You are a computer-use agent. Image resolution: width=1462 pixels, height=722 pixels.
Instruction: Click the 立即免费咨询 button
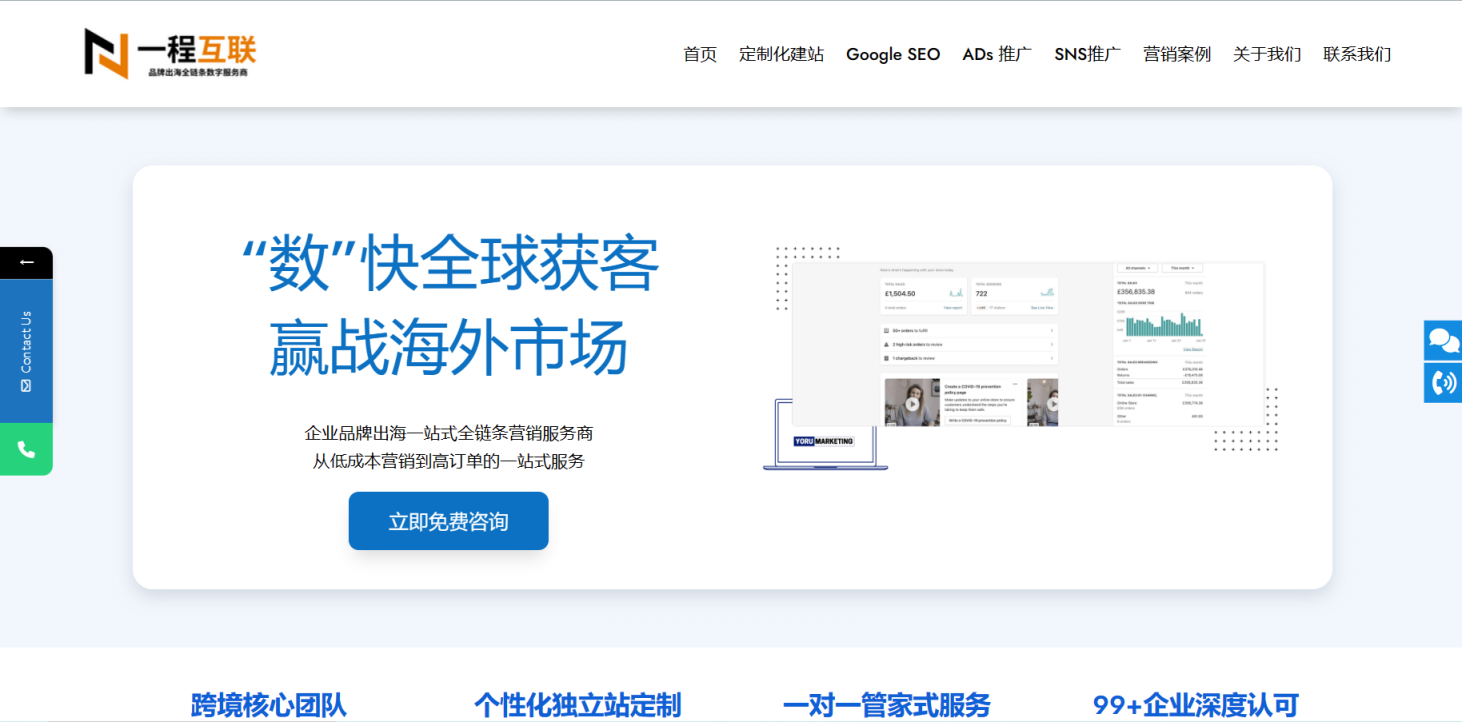pyautogui.click(x=447, y=520)
